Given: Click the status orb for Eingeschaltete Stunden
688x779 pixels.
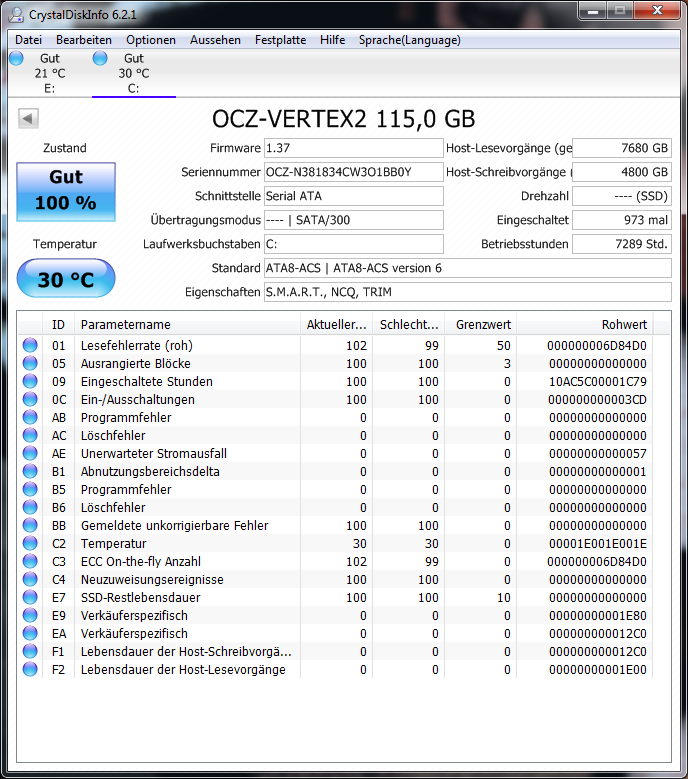Looking at the screenshot, I should (x=30, y=381).
